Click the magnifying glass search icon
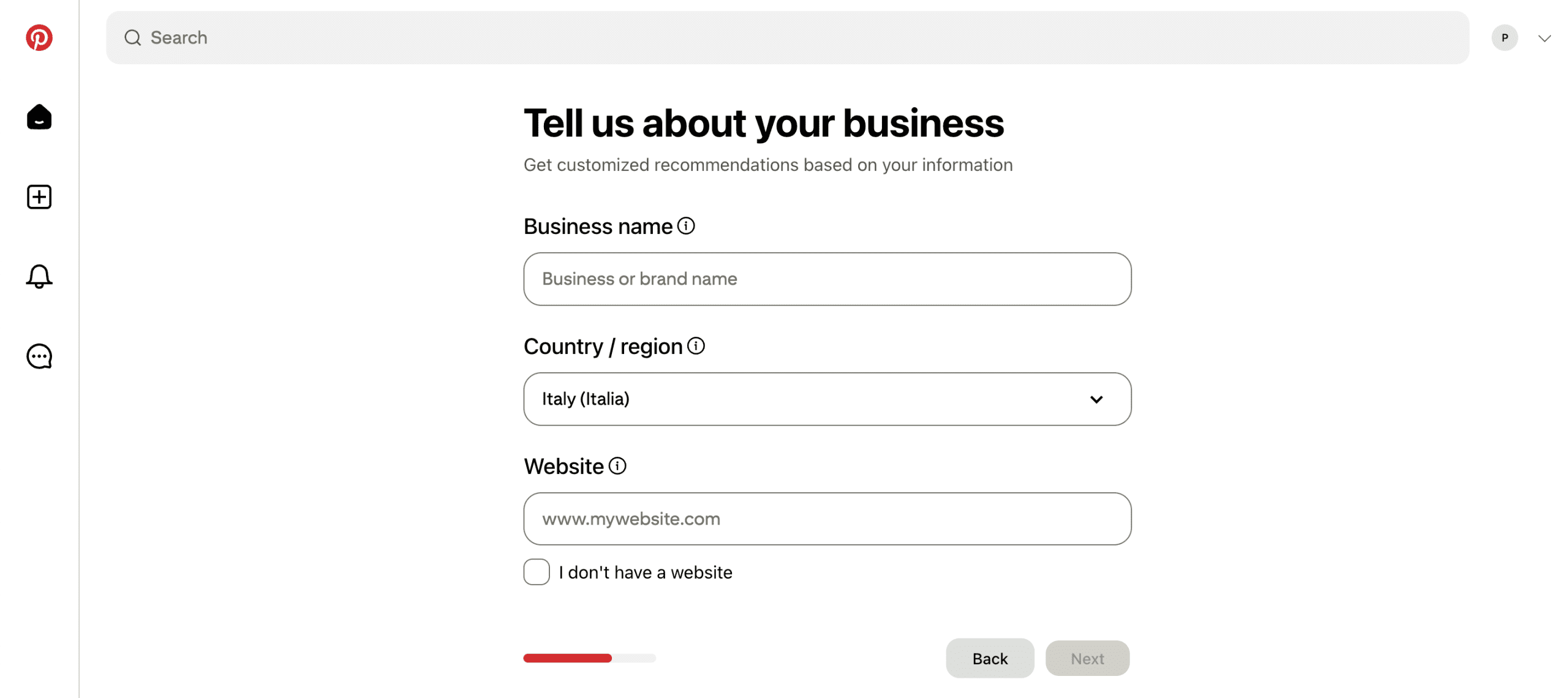This screenshot has height=698, width=1568. (x=132, y=37)
